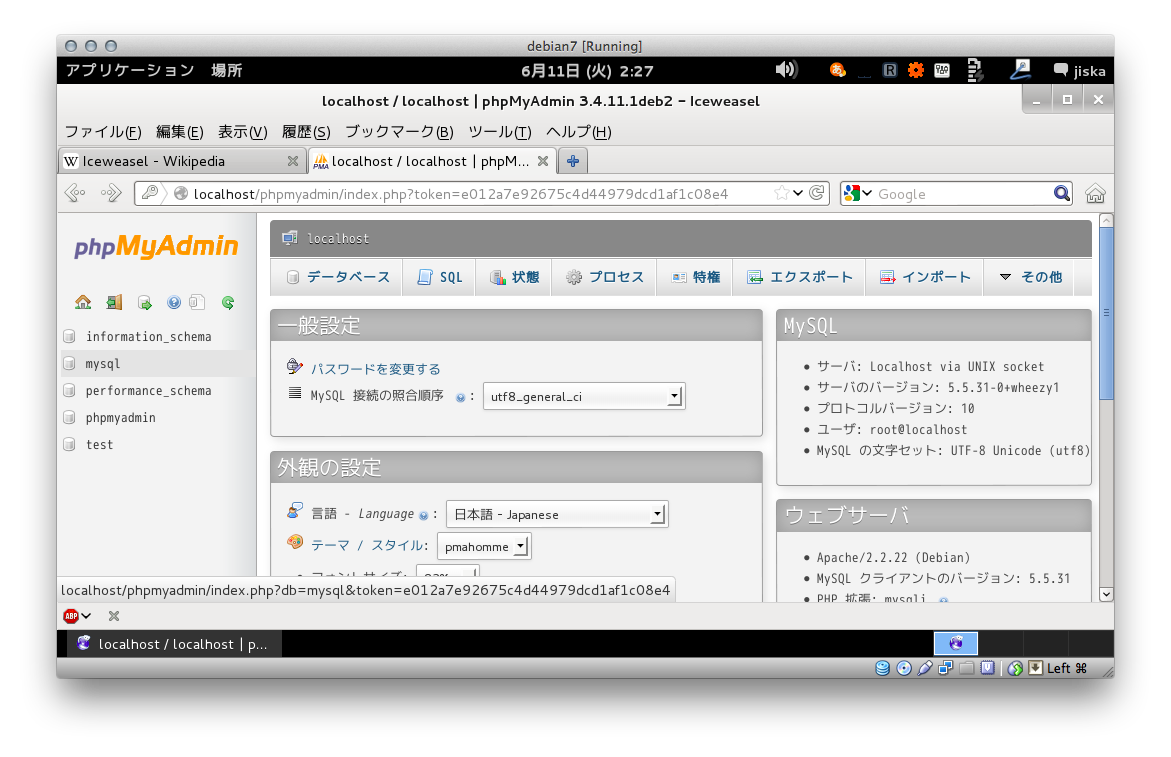This screenshot has height=757, width=1171.
Task: Click the VirtualBox hard disk status icon
Action: click(883, 668)
